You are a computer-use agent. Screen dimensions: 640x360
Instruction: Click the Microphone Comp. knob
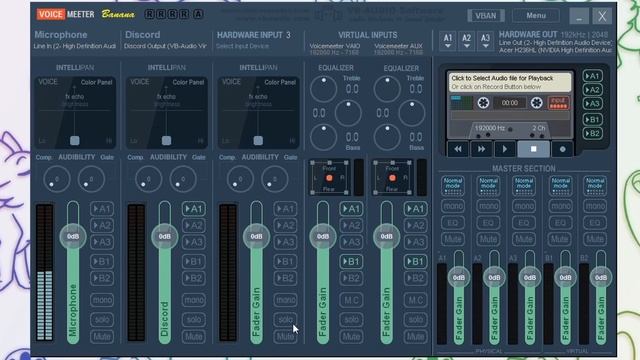[56, 179]
